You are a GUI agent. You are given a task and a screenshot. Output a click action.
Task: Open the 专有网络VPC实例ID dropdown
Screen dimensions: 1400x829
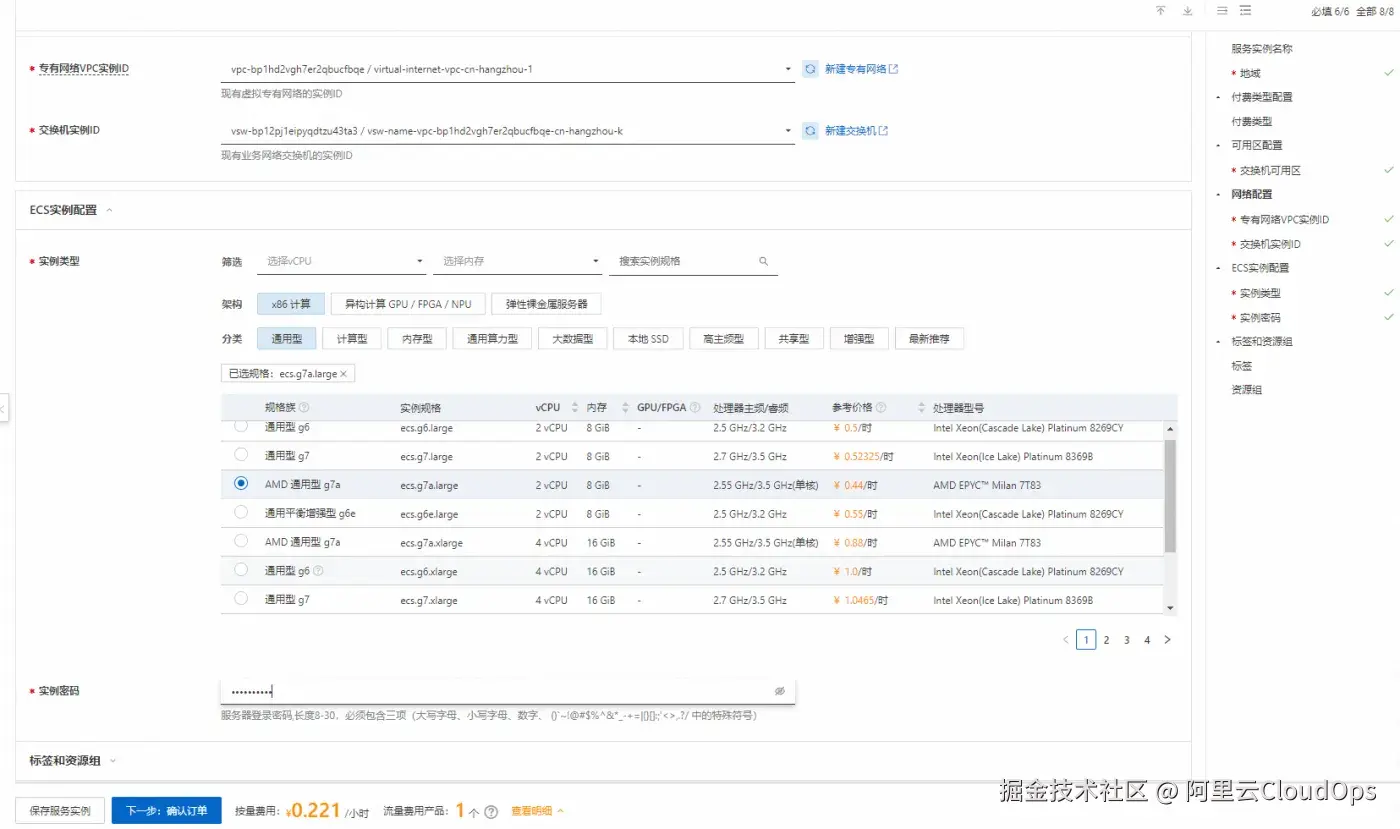point(507,69)
